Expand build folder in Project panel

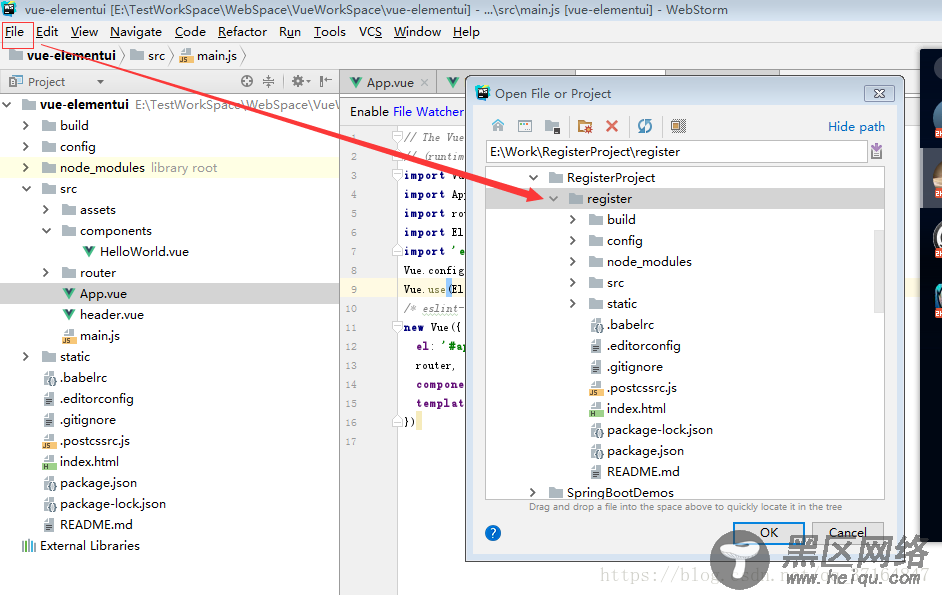25,126
